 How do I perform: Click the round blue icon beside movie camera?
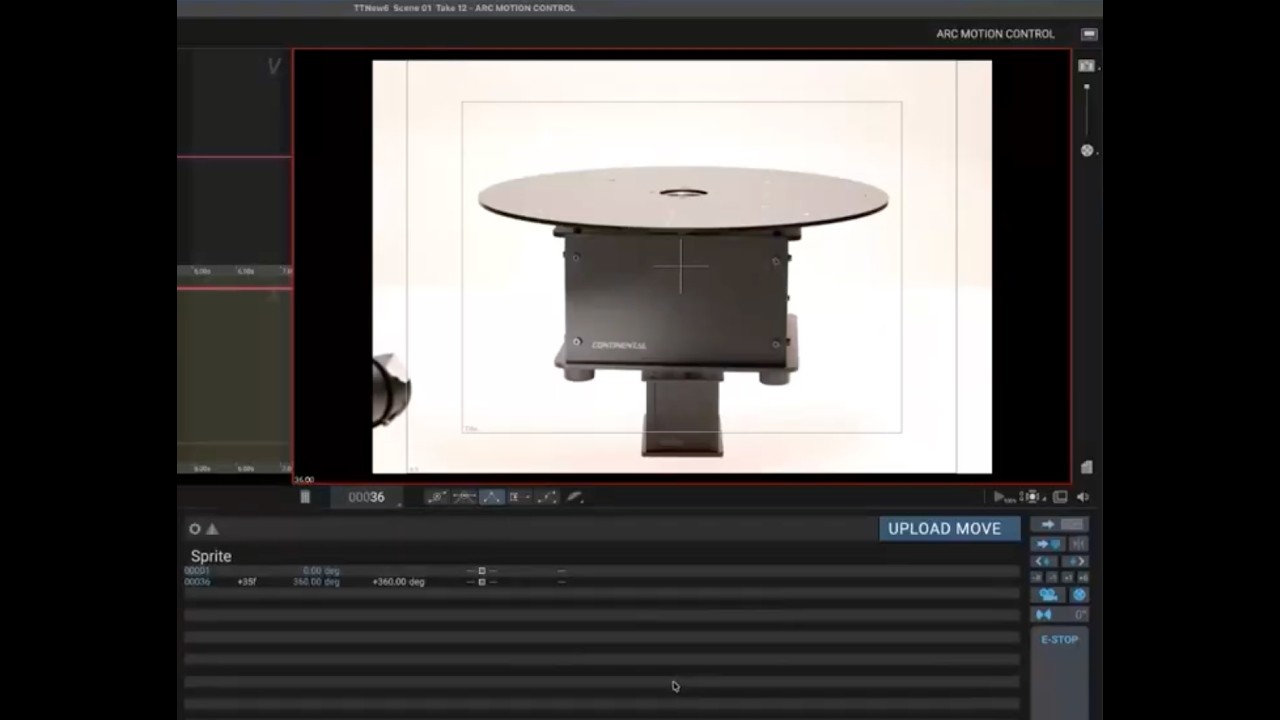[1079, 595]
